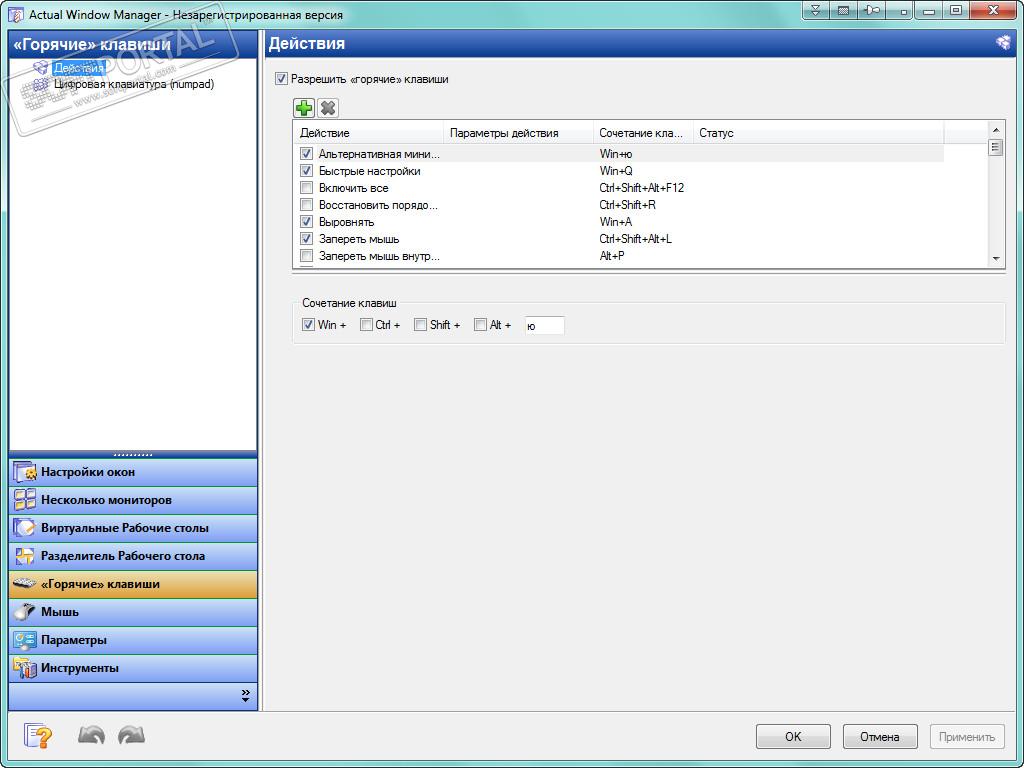Click hotkey list scrollbar down arrow
Screen dimensions: 1024x768
pos(996,259)
